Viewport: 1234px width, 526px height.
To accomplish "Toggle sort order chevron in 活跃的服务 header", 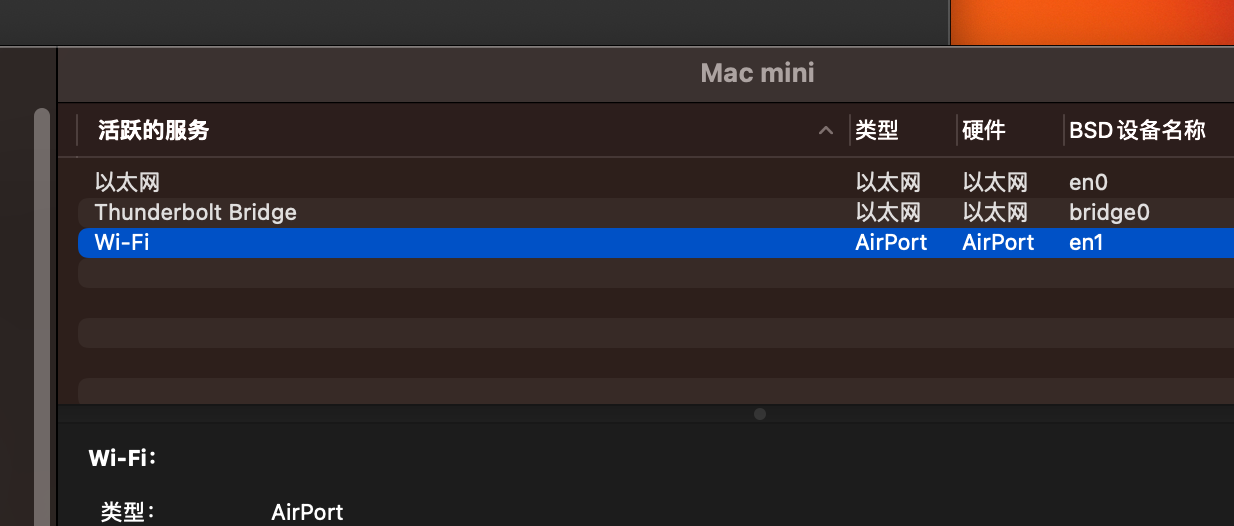I will (826, 131).
